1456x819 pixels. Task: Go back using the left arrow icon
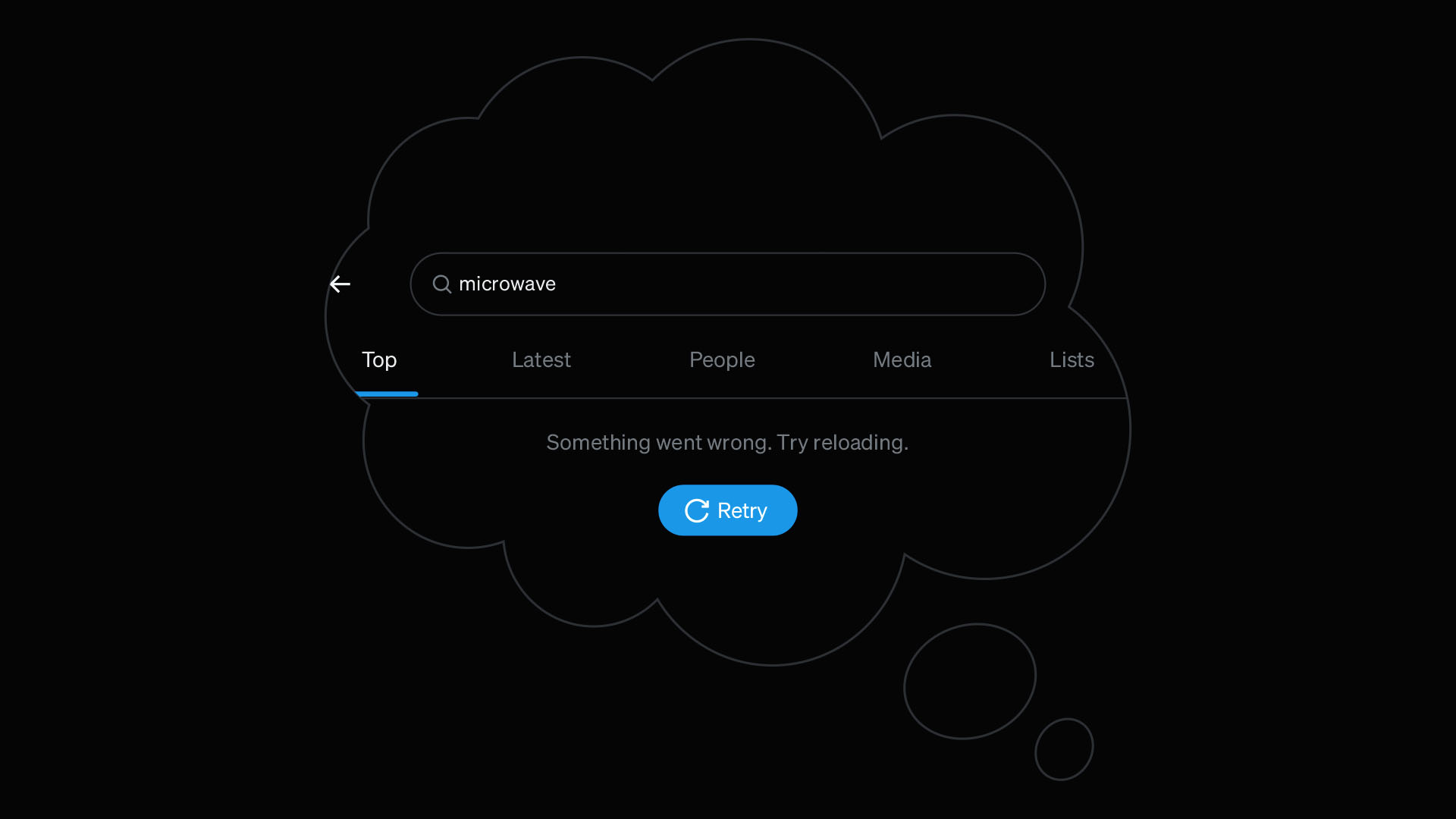(x=340, y=284)
